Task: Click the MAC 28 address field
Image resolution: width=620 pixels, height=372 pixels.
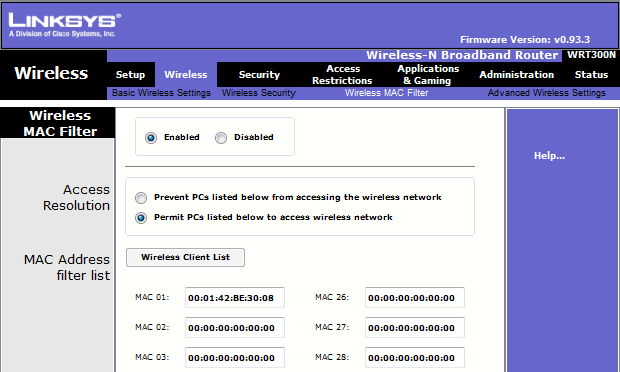Action: point(415,358)
